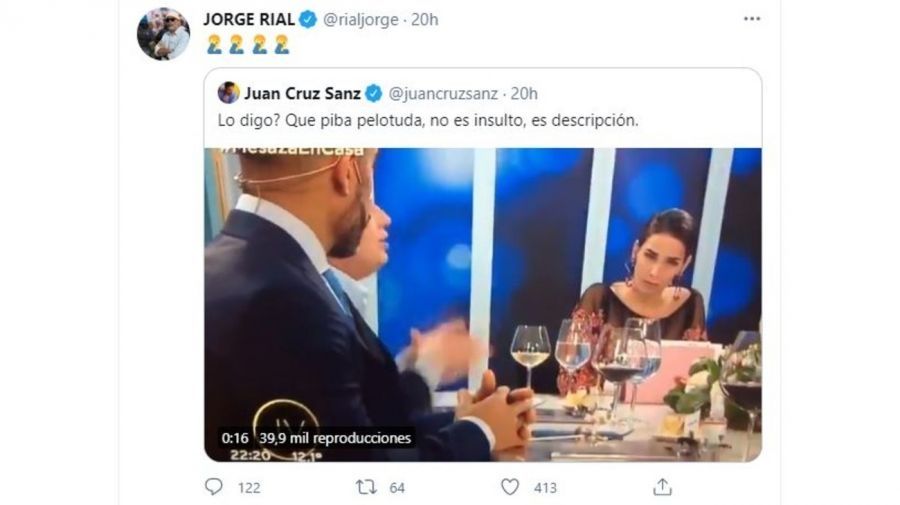
Task: Click Juan Cruz Sanz's small avatar
Action: pyautogui.click(x=228, y=93)
